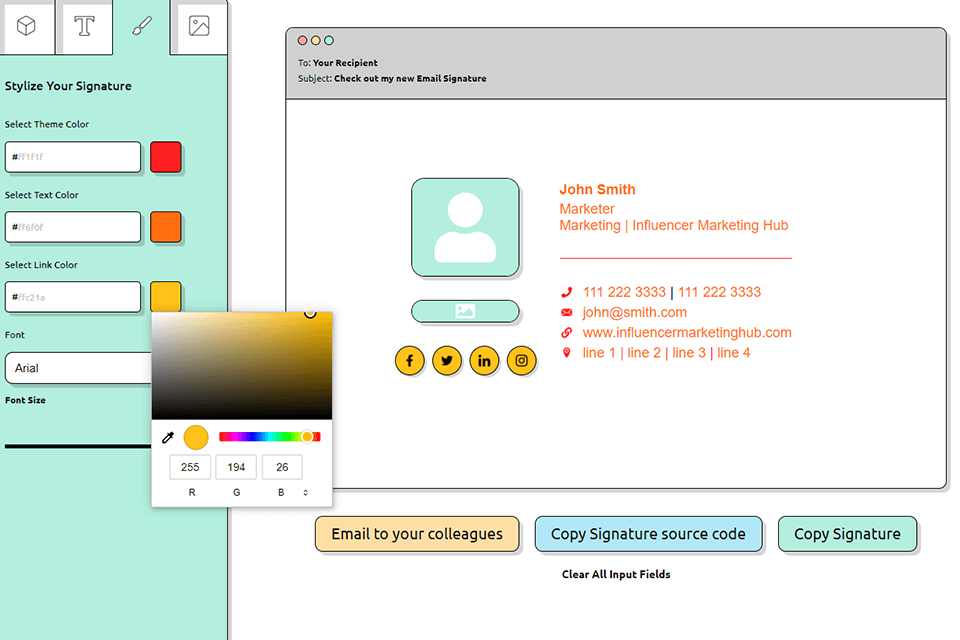Viewport: 960px width, 640px height.
Task: Click the john@smith.com email link
Action: 634,312
